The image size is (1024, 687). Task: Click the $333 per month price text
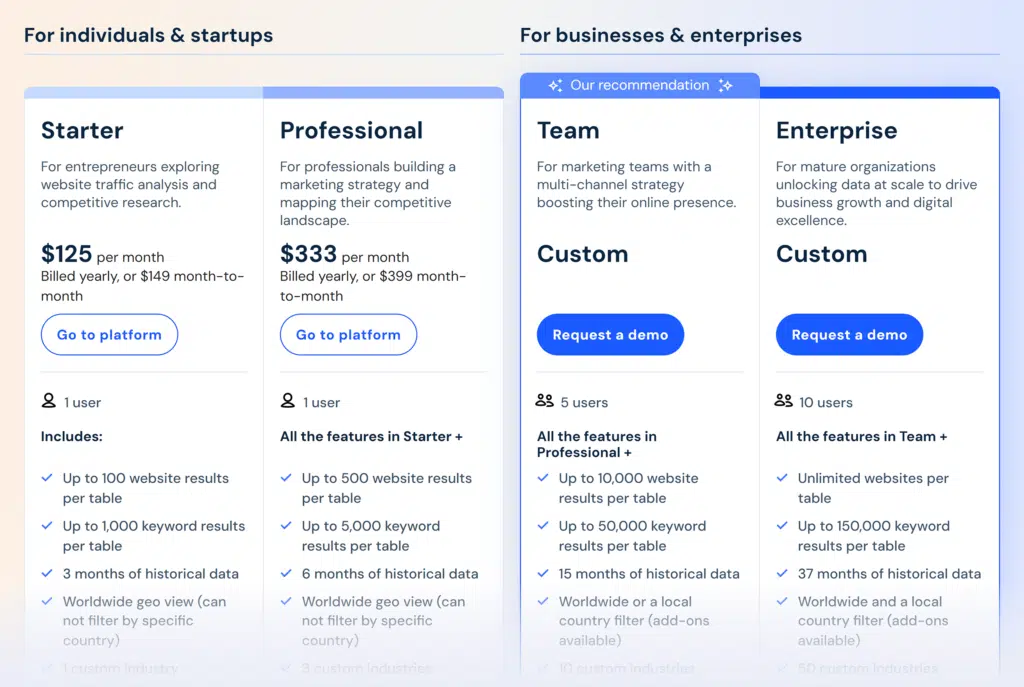click(344, 255)
